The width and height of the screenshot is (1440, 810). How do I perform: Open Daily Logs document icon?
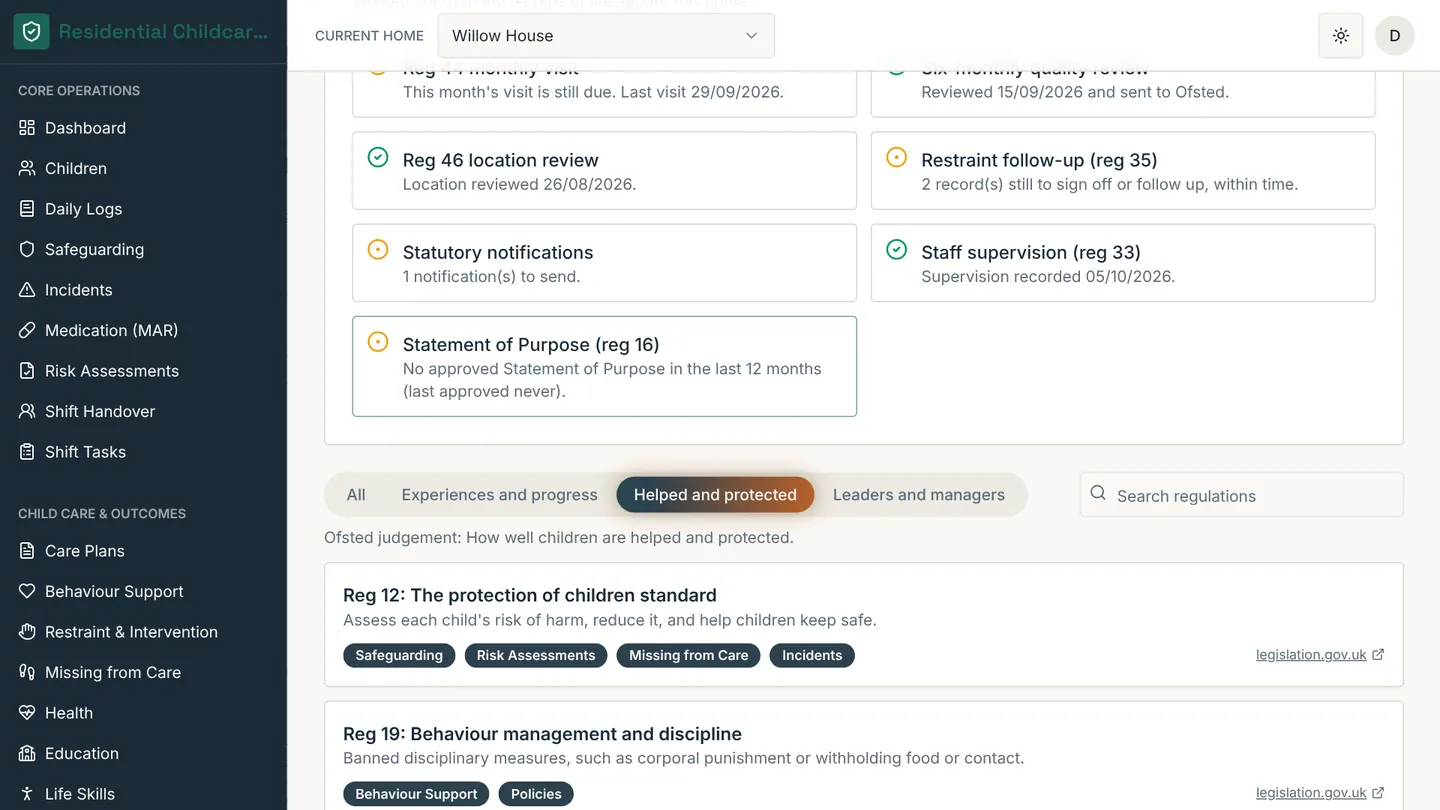click(27, 209)
